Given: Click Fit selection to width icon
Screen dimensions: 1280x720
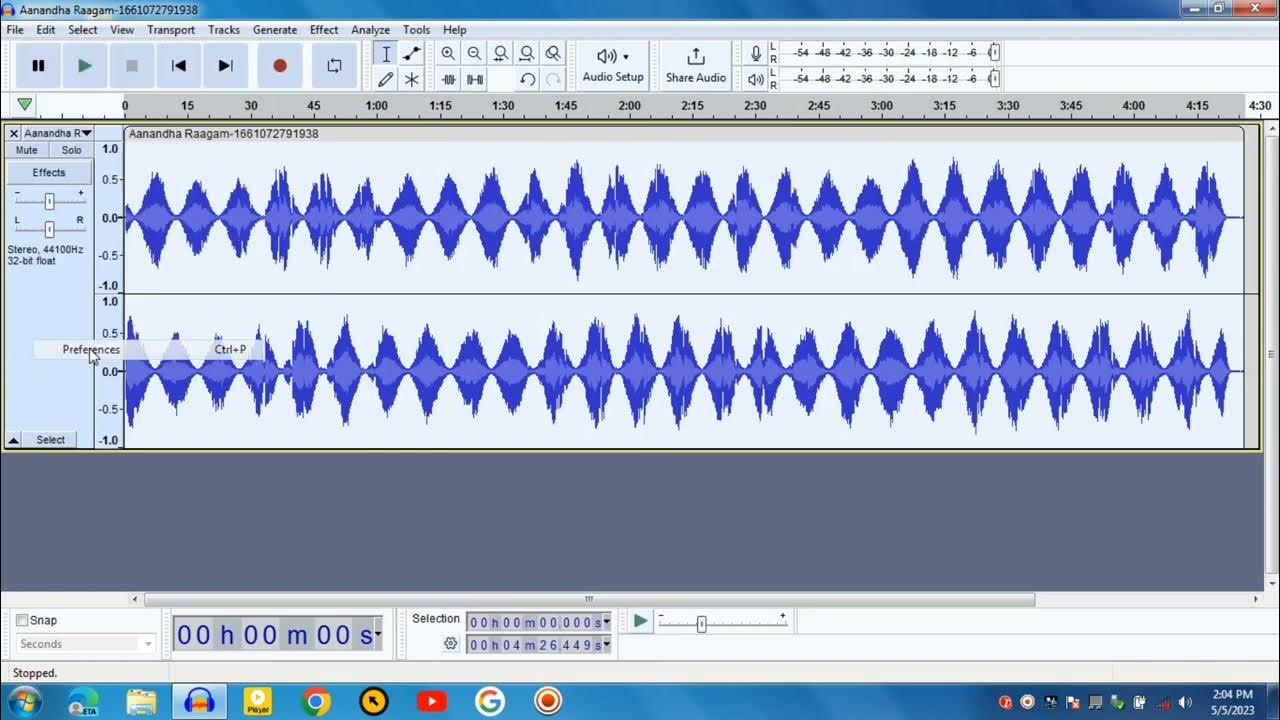Looking at the screenshot, I should [x=500, y=54].
